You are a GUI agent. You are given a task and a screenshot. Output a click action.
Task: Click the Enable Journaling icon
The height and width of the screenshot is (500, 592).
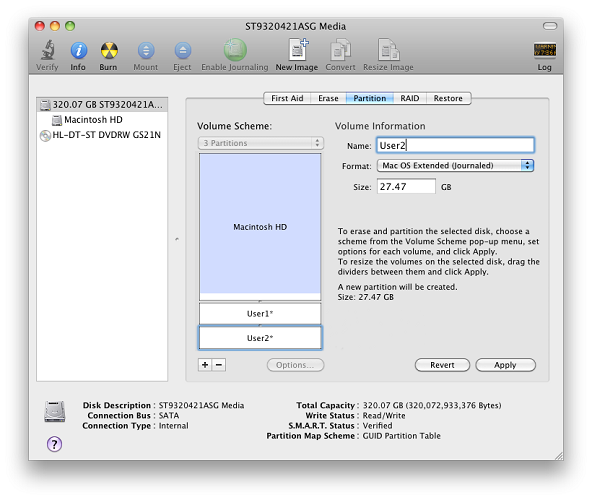tap(235, 50)
